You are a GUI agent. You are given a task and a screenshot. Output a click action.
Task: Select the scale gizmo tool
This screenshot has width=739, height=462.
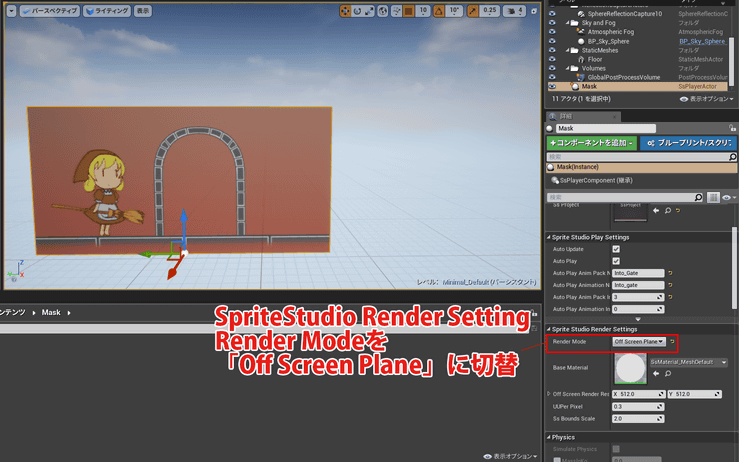tap(369, 10)
